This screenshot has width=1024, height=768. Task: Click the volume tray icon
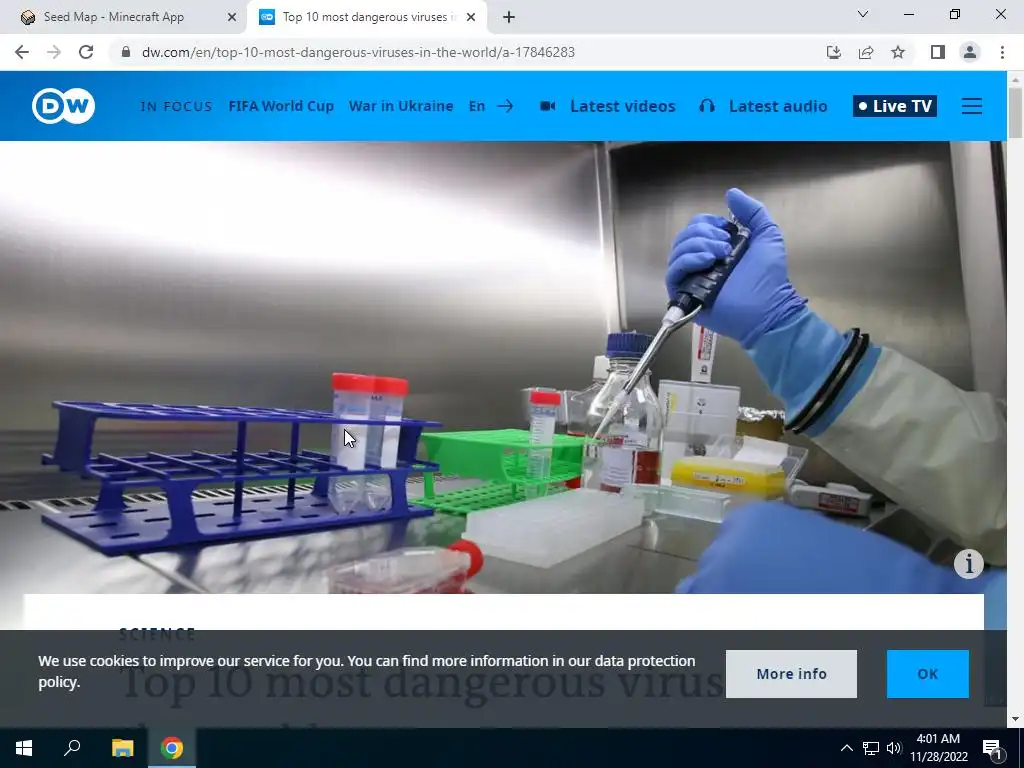(x=893, y=748)
